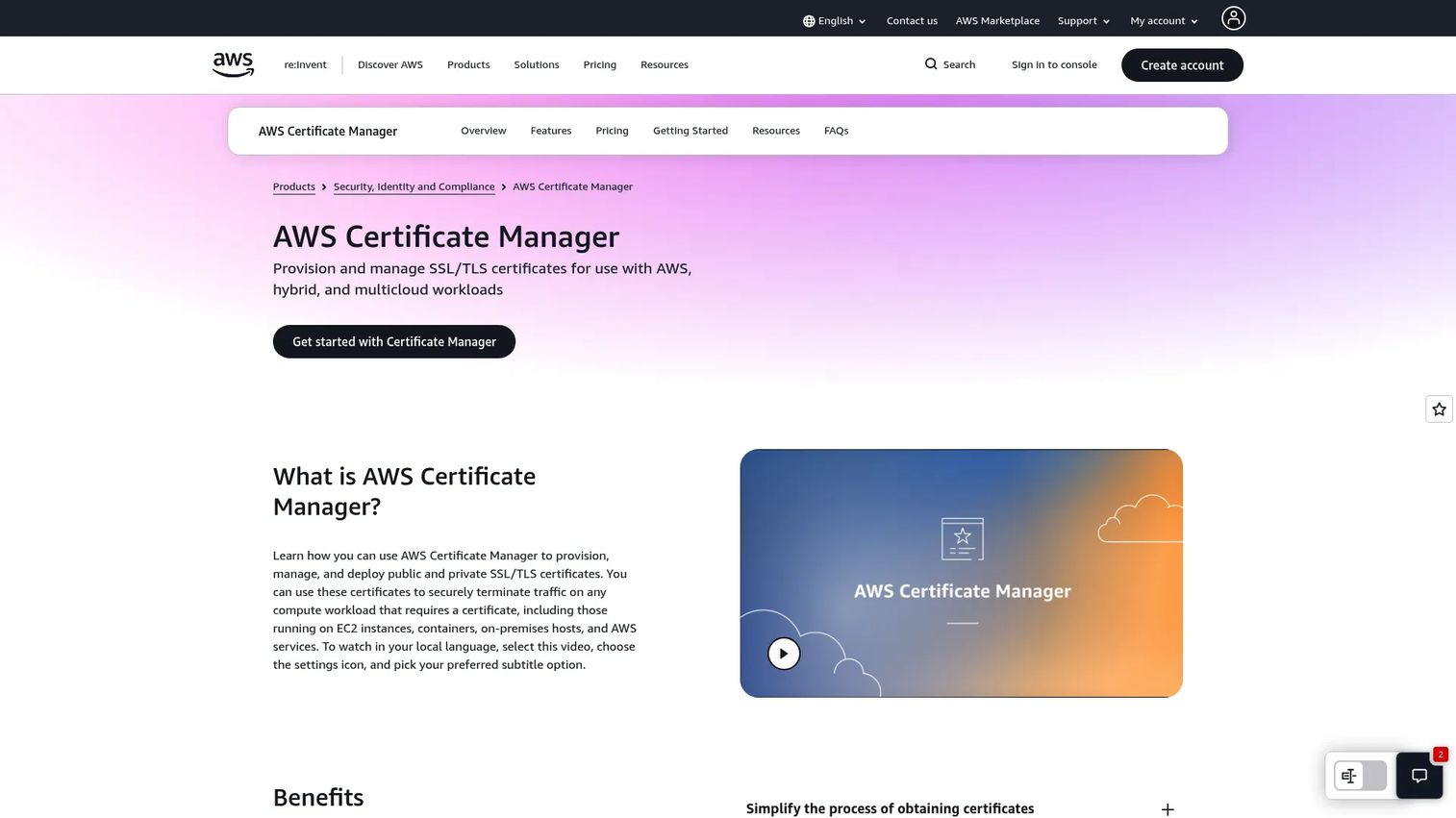
Task: Play the AWS Certificate Manager video
Action: 784,654
